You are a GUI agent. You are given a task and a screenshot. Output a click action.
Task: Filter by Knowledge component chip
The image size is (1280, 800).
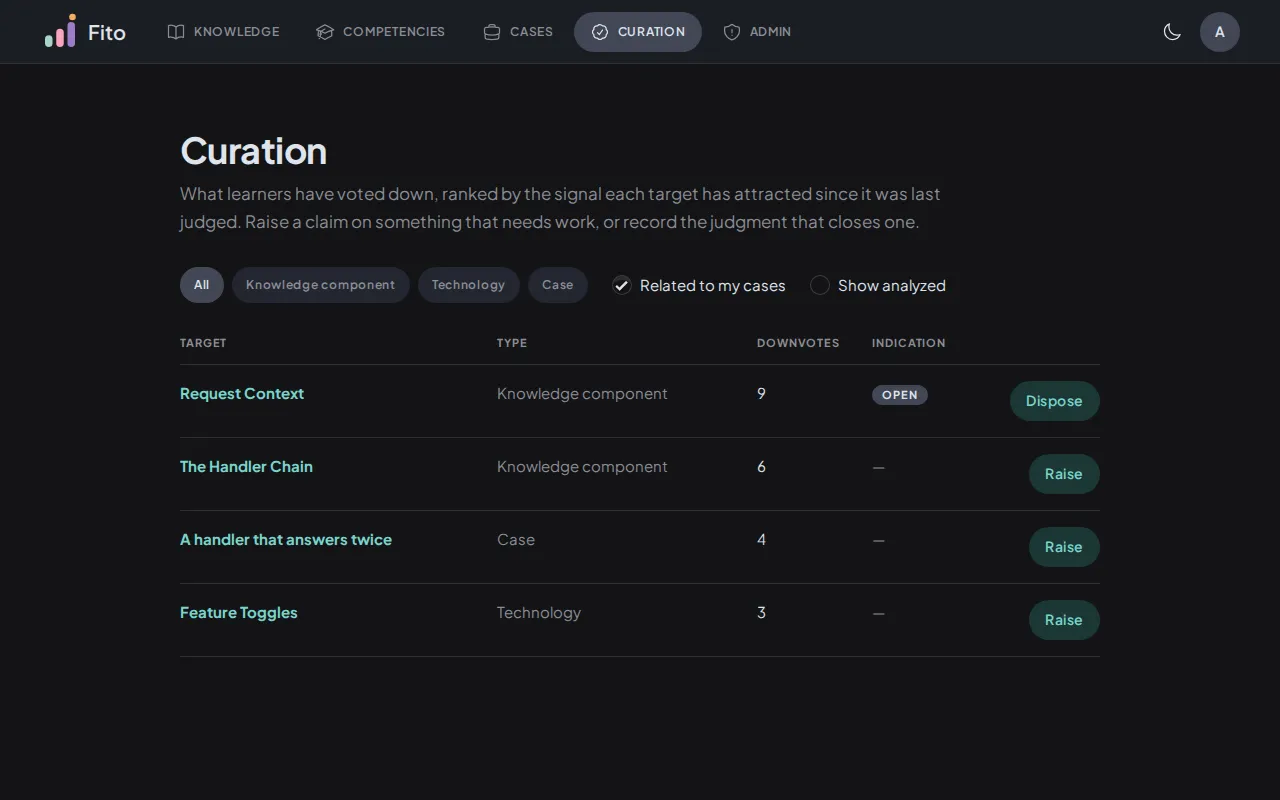[x=321, y=285]
